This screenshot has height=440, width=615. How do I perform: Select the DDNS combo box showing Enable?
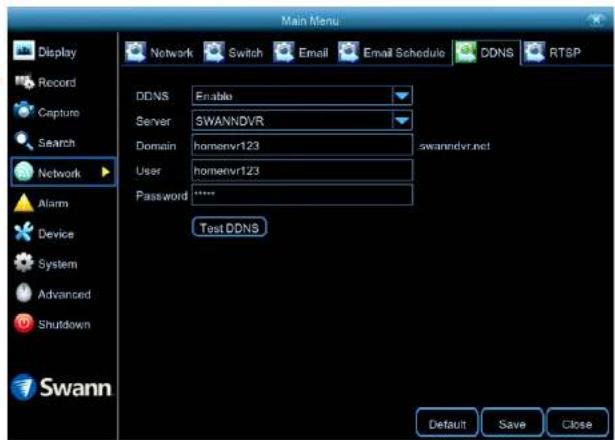302,96
